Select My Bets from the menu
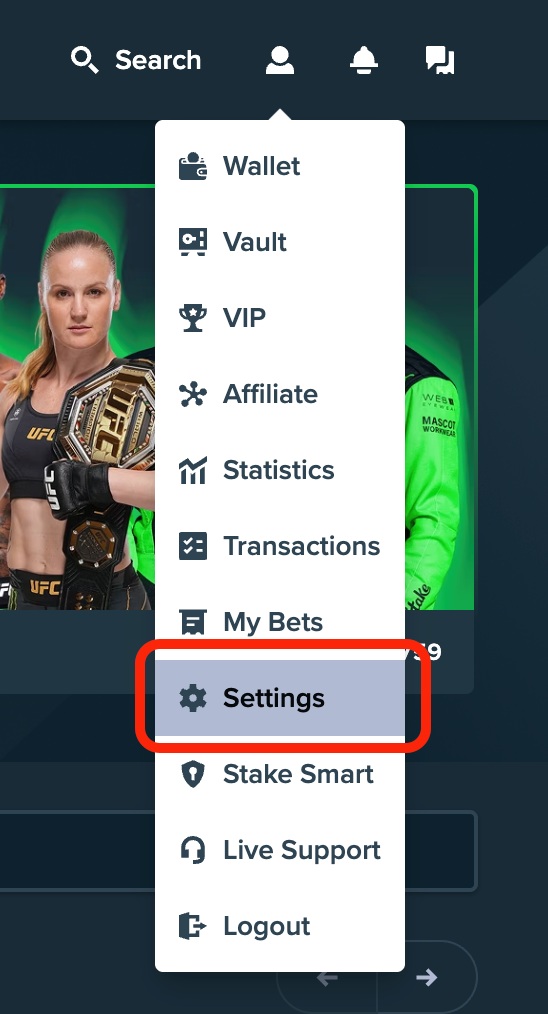The image size is (548, 1014). [280, 622]
